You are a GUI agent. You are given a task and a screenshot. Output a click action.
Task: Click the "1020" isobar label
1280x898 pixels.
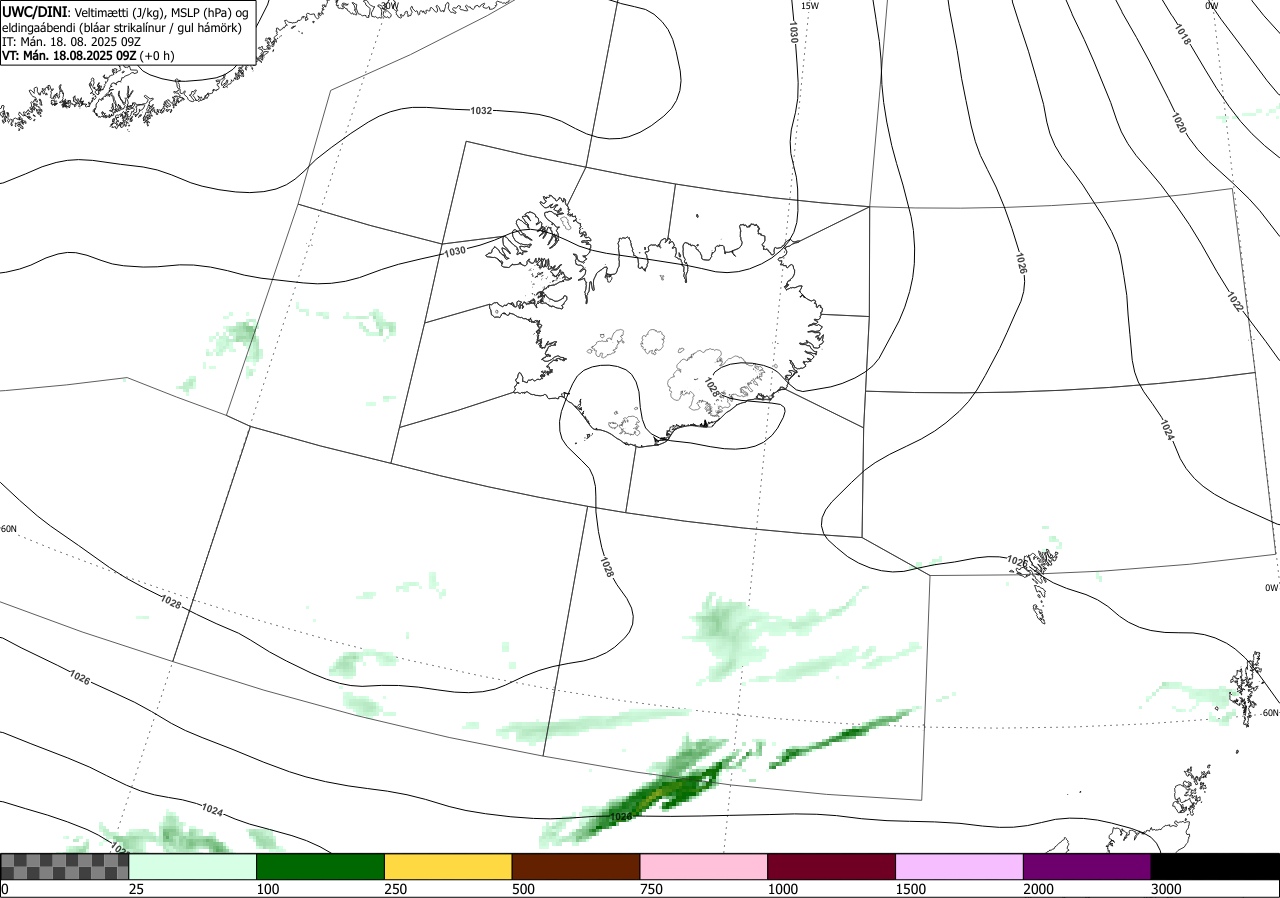click(x=1179, y=123)
